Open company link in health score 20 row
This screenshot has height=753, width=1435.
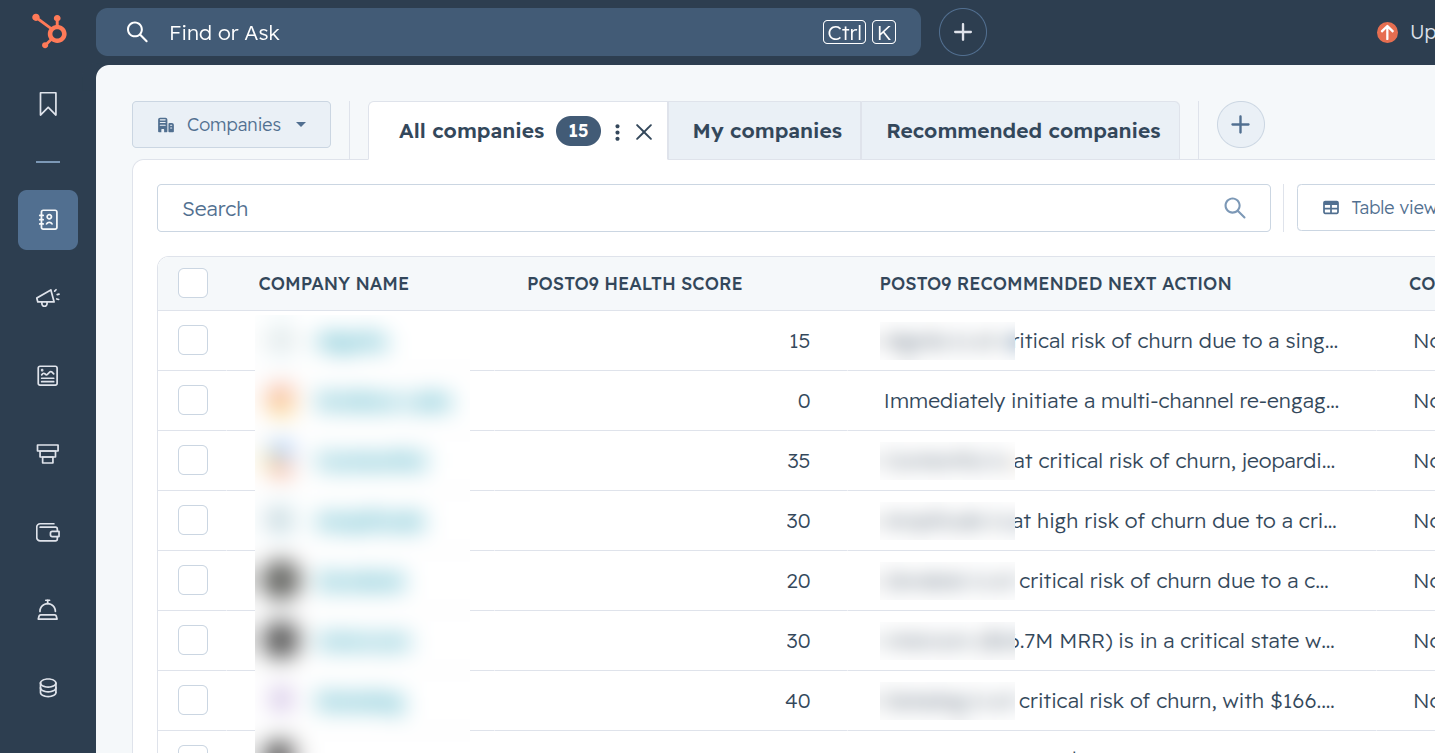tap(360, 581)
